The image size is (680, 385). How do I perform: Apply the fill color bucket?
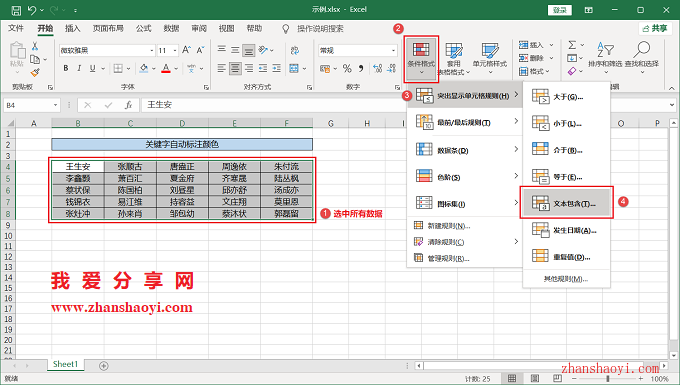click(144, 69)
